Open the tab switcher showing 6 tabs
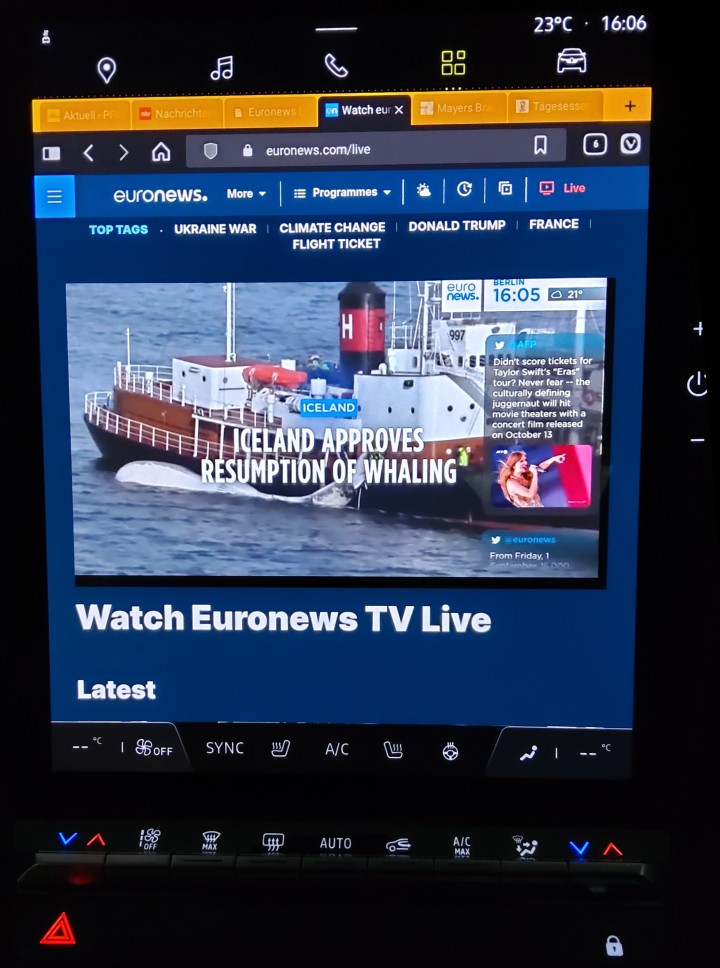 (595, 144)
